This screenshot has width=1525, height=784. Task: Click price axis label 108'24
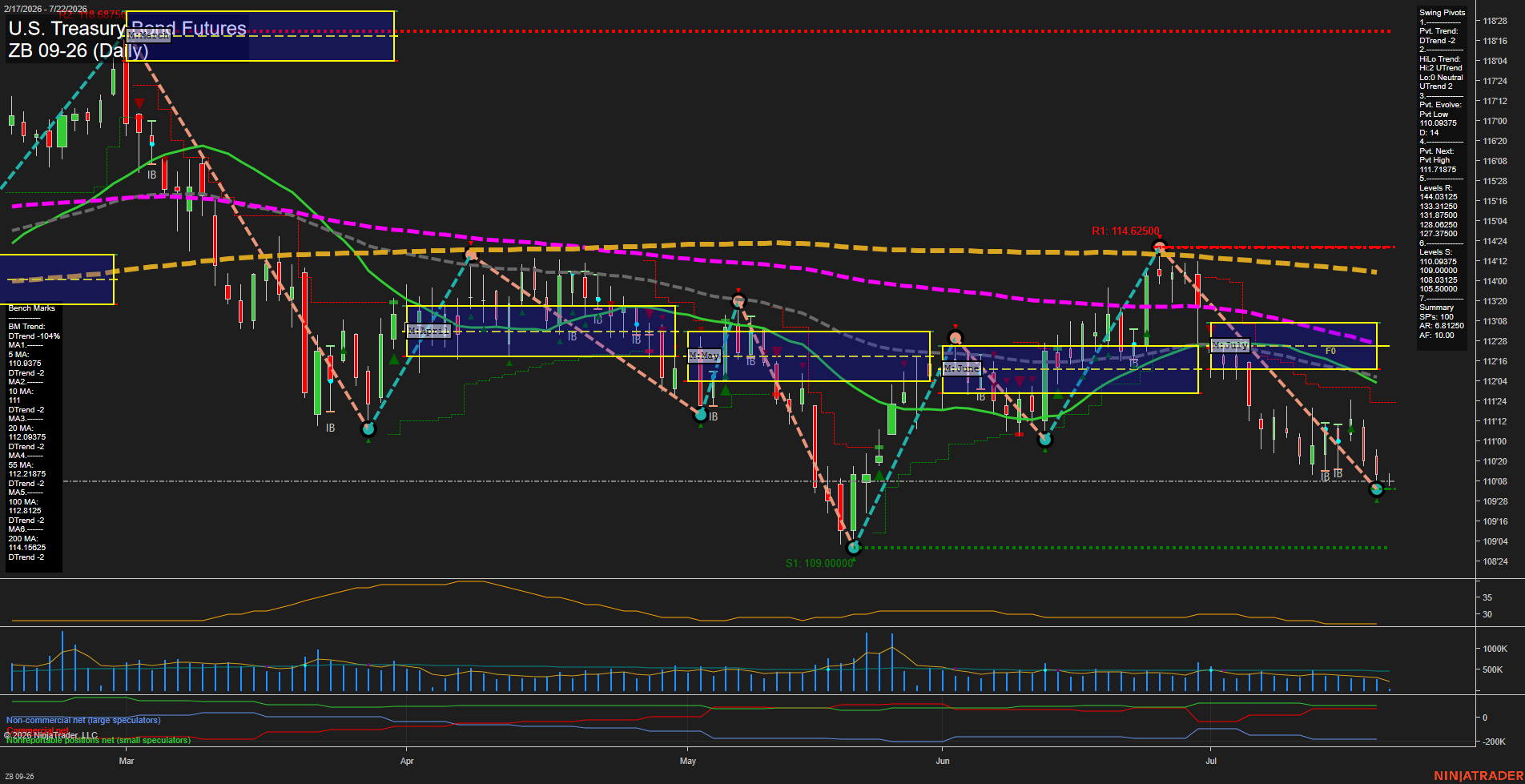point(1495,561)
